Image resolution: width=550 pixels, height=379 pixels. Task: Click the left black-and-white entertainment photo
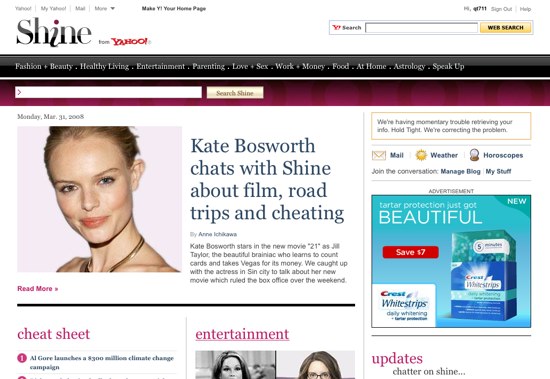pos(235,365)
